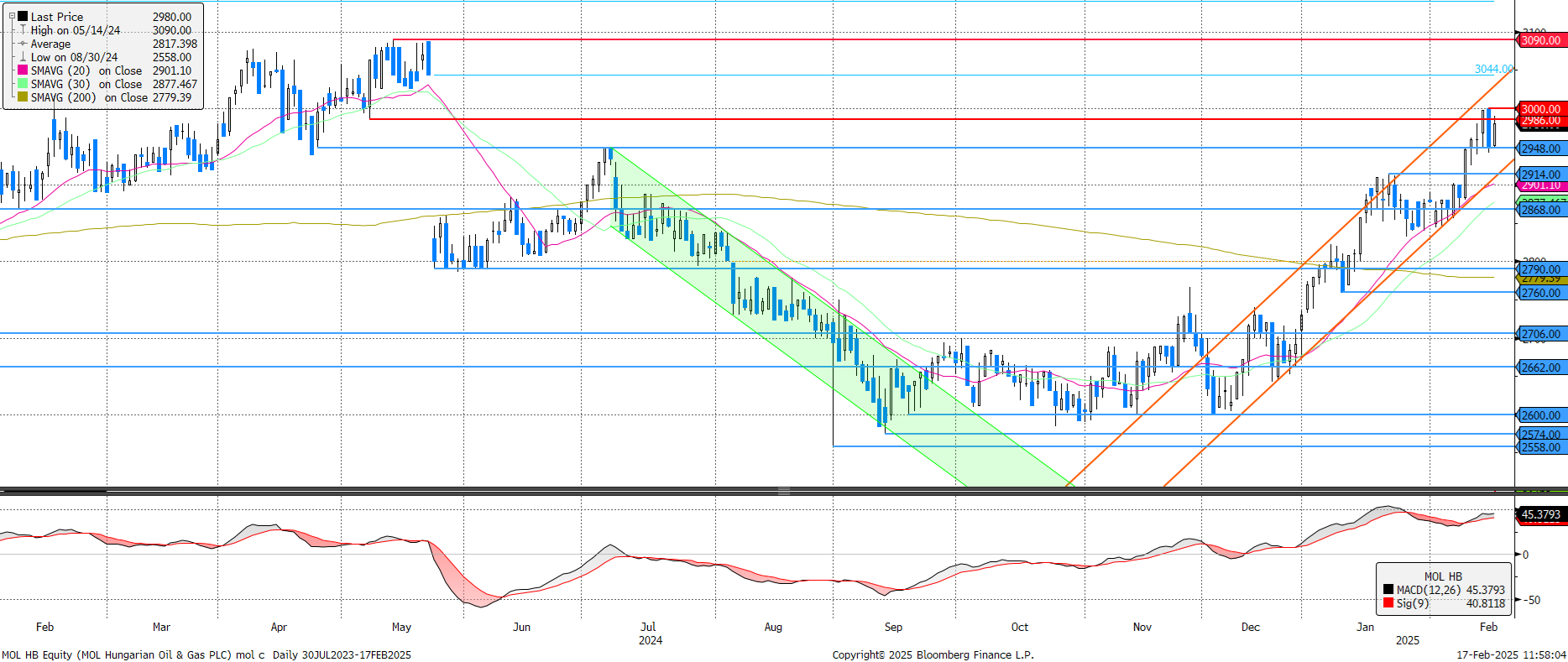Click the 2980.00 last price value
The image size is (1568, 662).
pos(172,17)
